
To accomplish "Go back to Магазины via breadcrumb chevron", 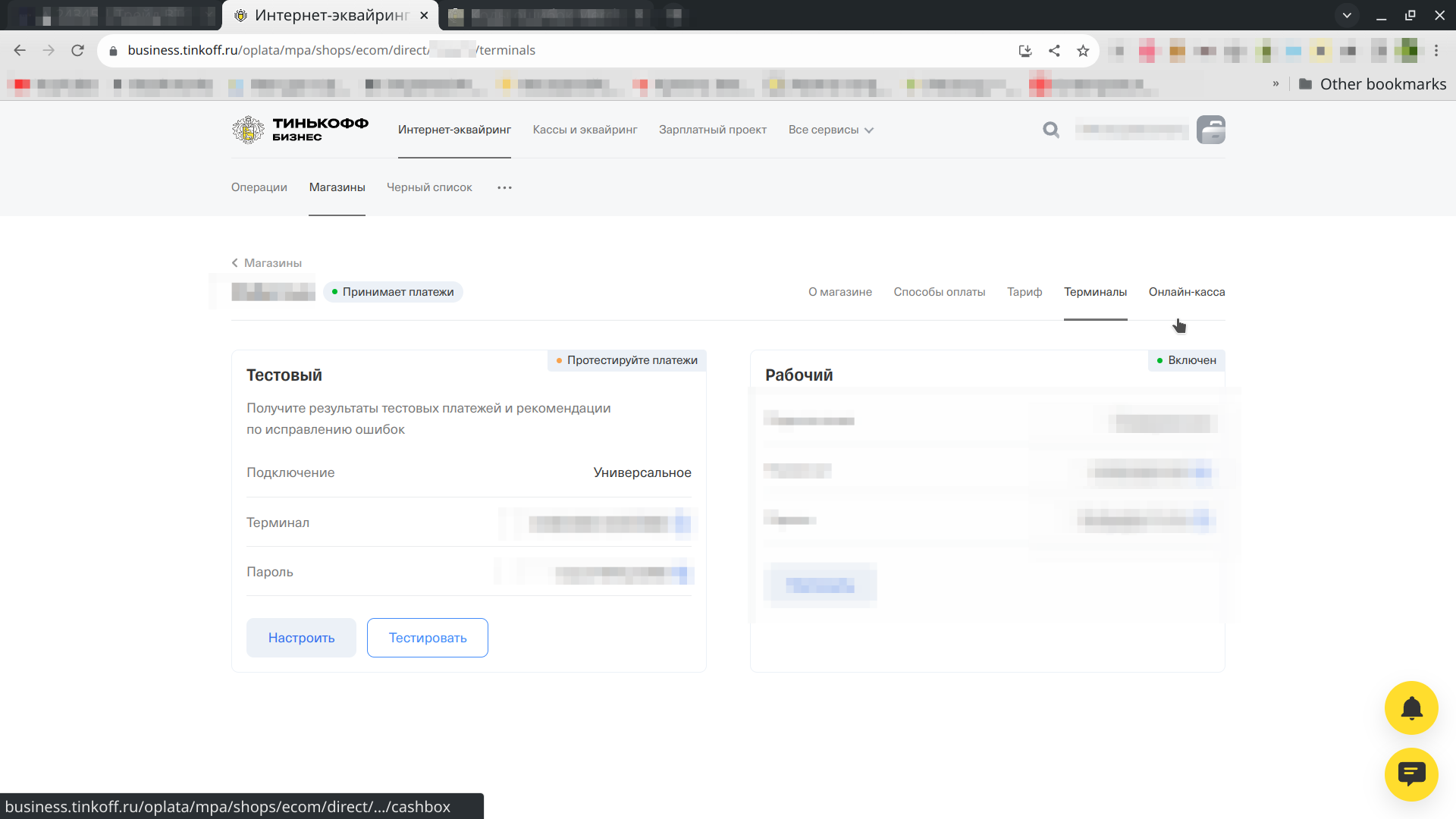I will tap(266, 263).
